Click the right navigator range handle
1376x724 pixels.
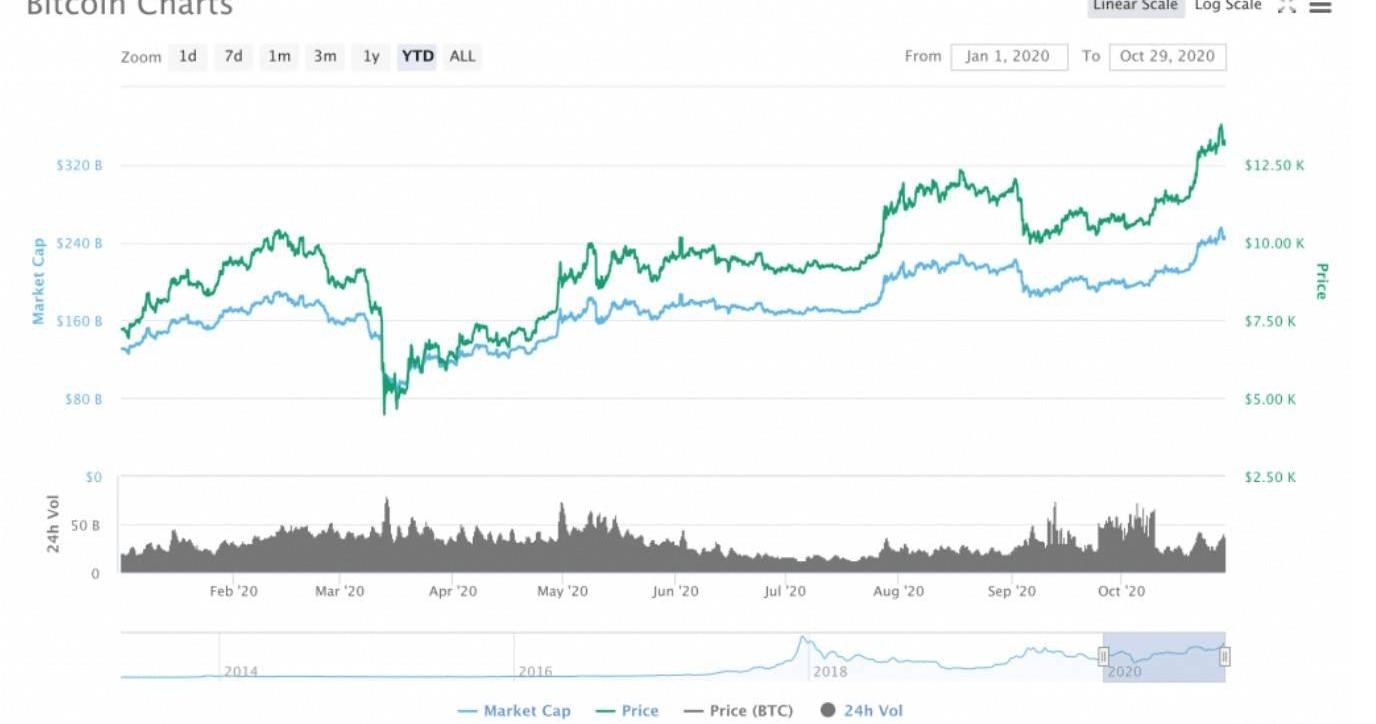(1225, 656)
